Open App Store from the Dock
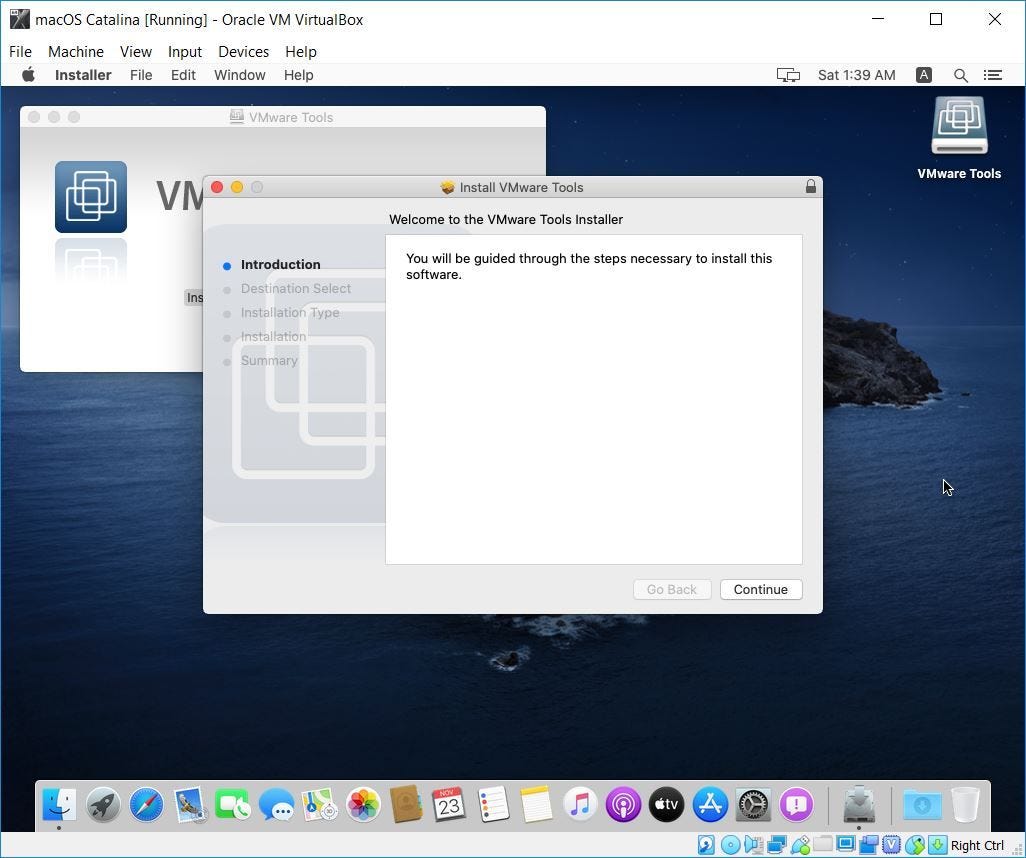The width and height of the screenshot is (1026, 858). pyautogui.click(x=710, y=804)
